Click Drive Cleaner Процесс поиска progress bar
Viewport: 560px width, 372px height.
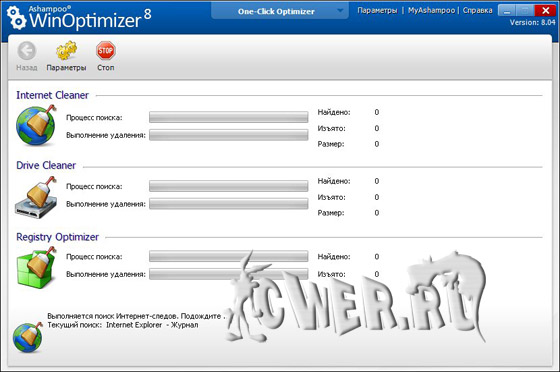click(x=229, y=186)
